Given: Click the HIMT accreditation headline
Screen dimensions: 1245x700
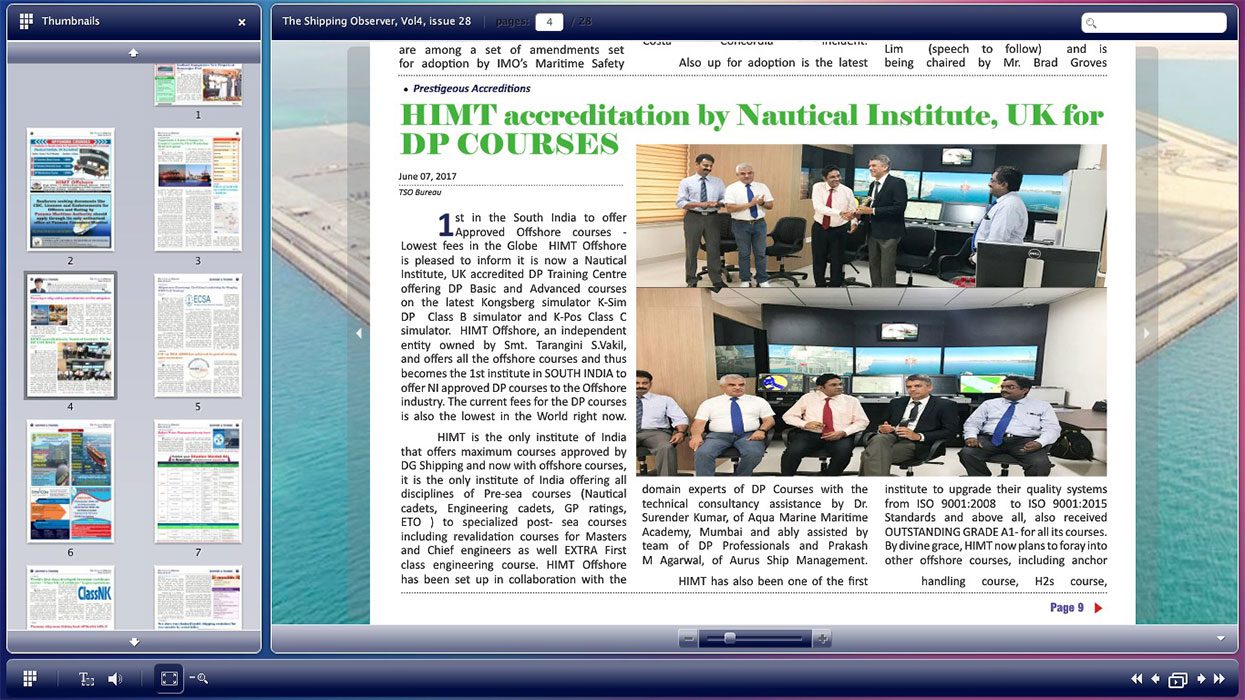Looking at the screenshot, I should tap(751, 129).
